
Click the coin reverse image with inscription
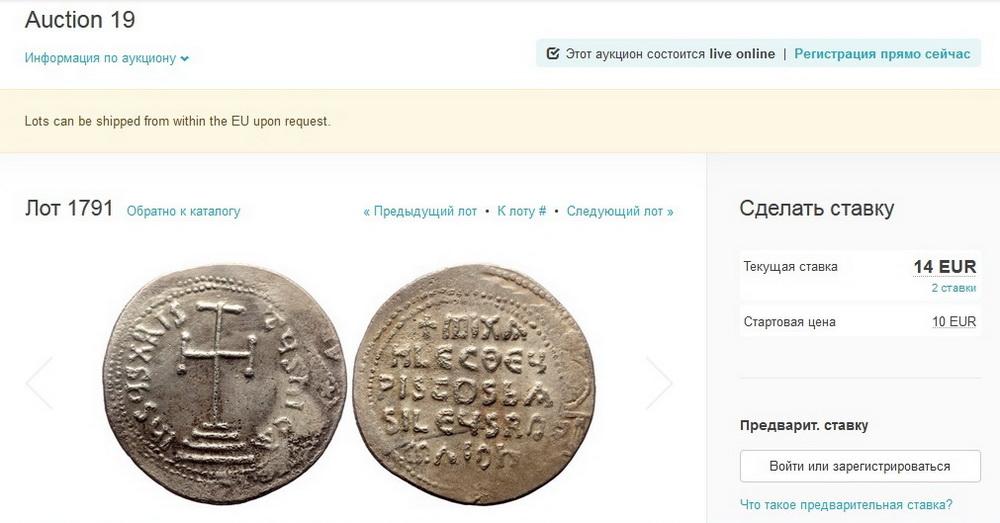click(x=474, y=384)
